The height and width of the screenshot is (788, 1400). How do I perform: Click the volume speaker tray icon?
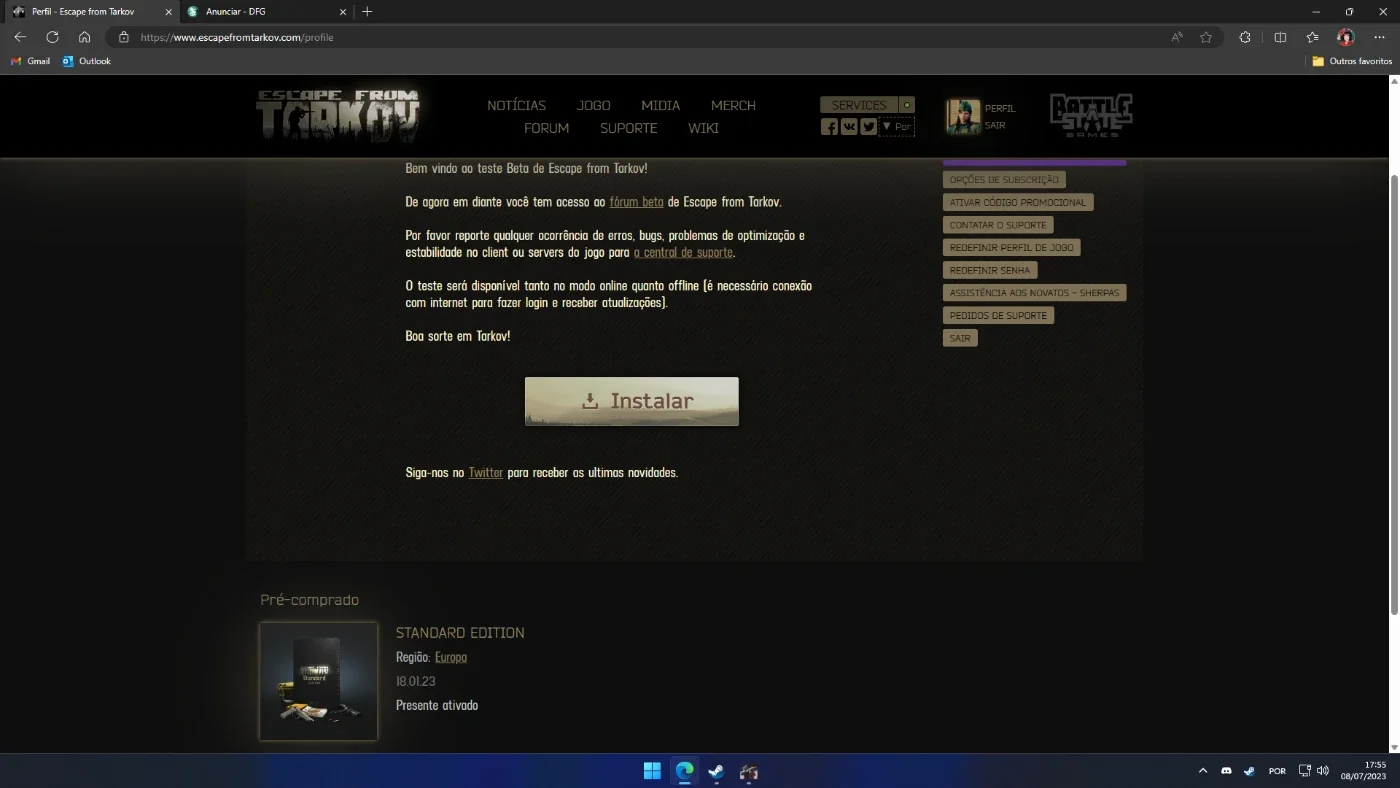click(1323, 771)
